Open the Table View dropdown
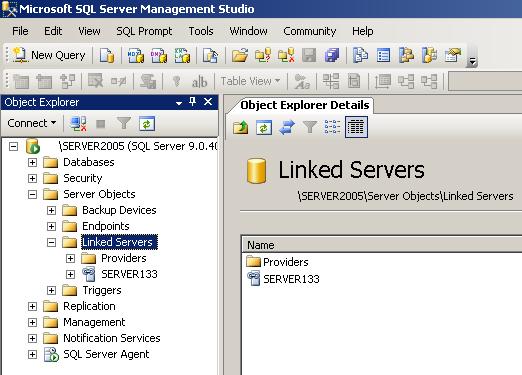 point(250,81)
